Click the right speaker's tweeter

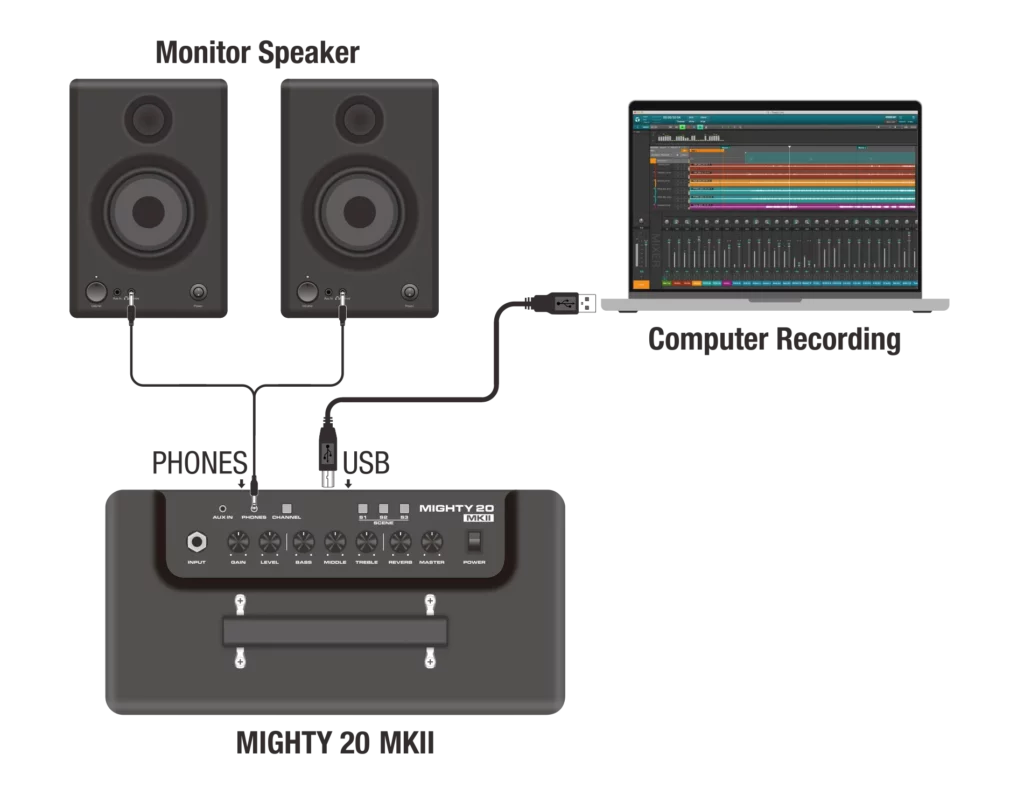360,119
